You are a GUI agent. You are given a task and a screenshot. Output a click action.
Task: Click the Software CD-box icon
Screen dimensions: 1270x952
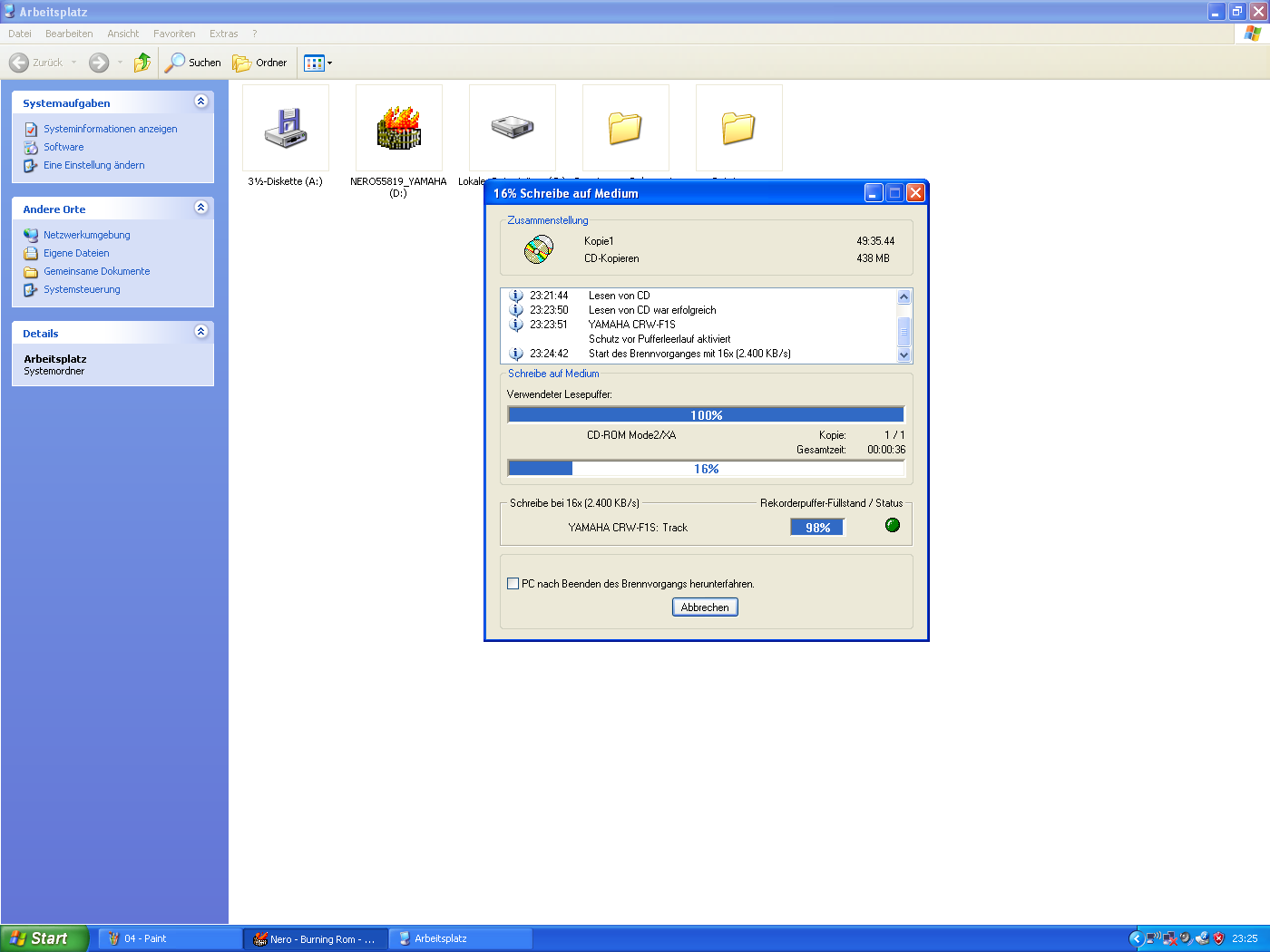click(31, 147)
